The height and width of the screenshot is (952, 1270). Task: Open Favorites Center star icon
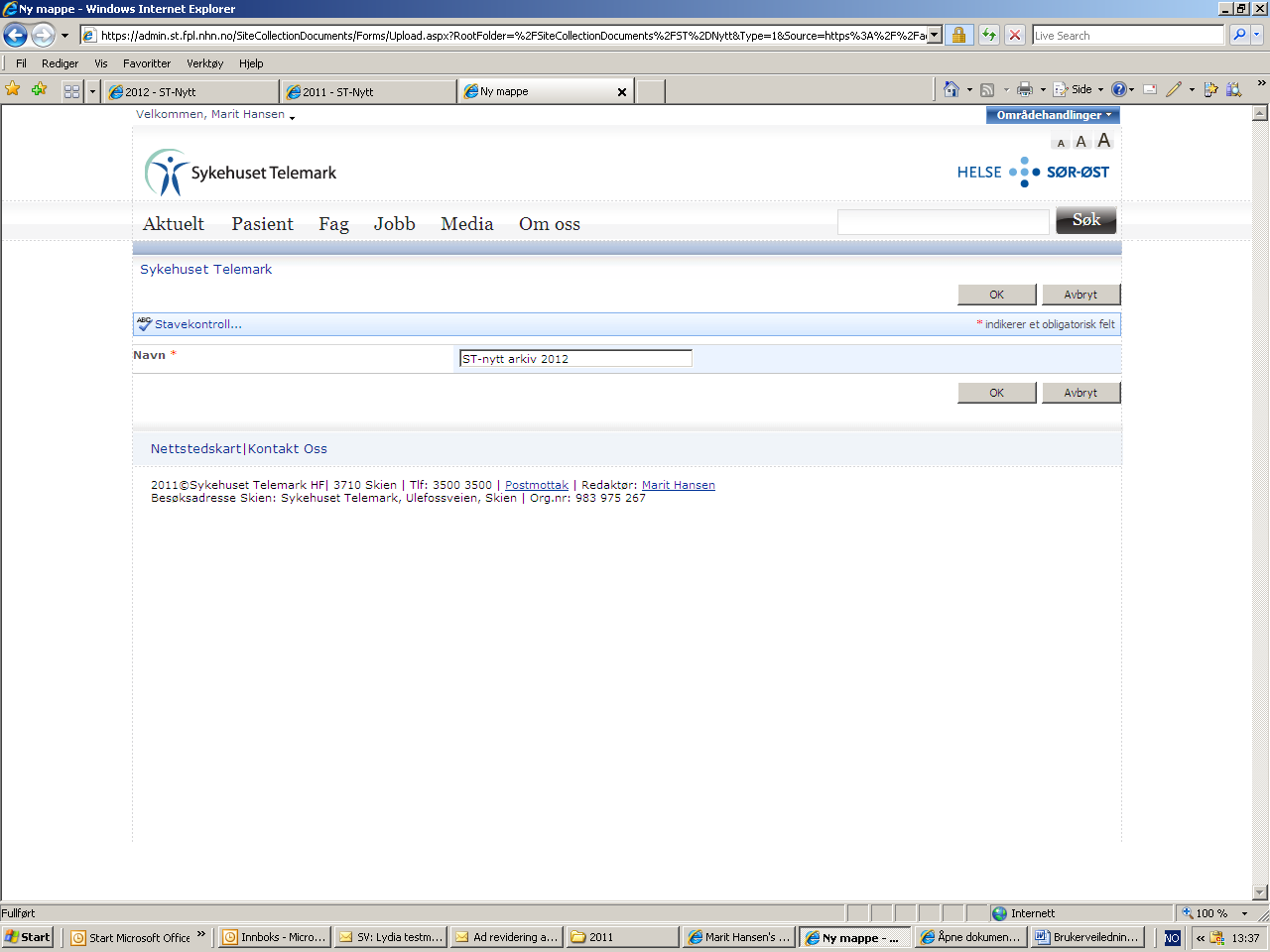[13, 89]
